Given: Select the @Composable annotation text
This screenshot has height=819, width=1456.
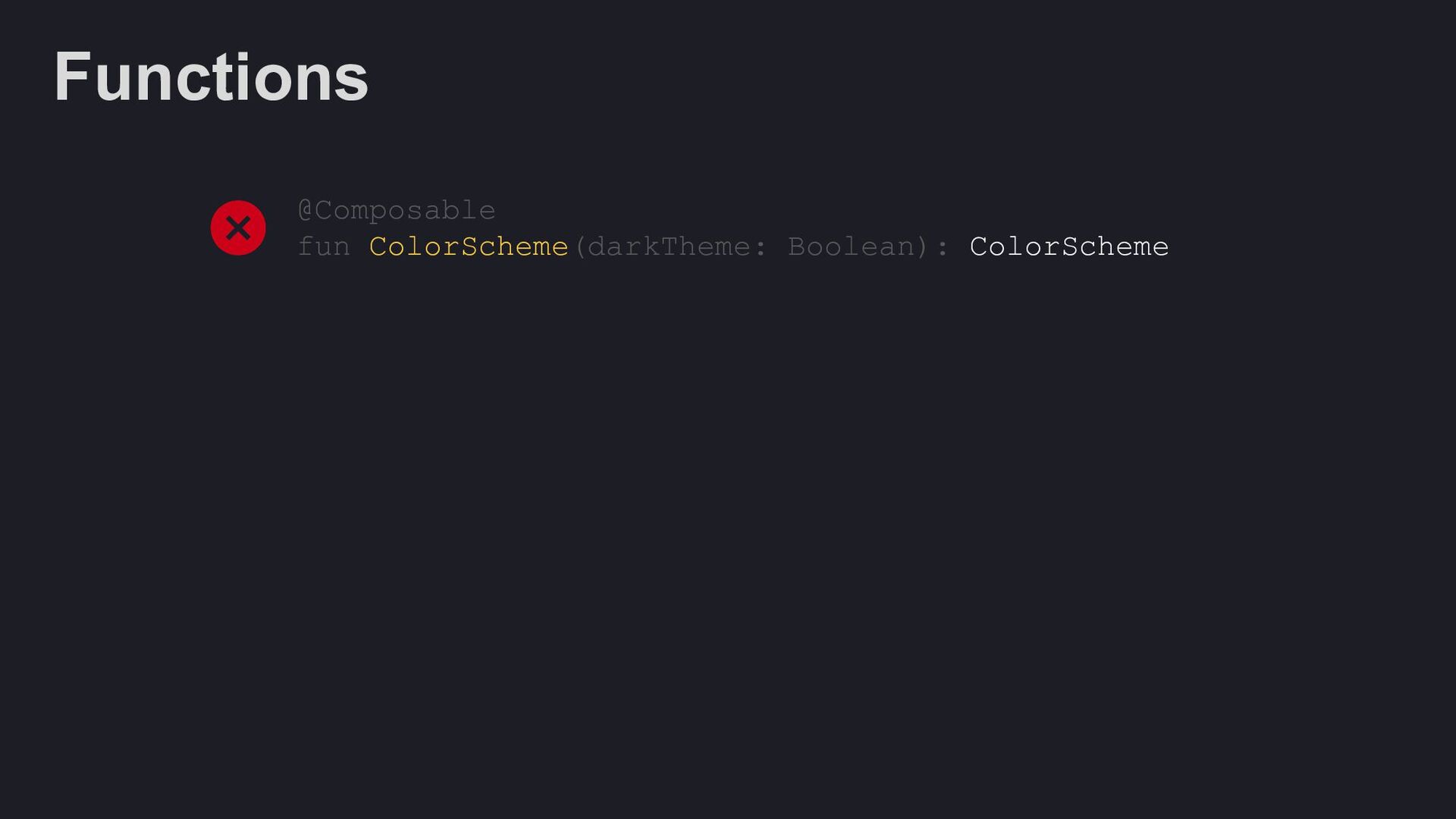Looking at the screenshot, I should point(397,210).
